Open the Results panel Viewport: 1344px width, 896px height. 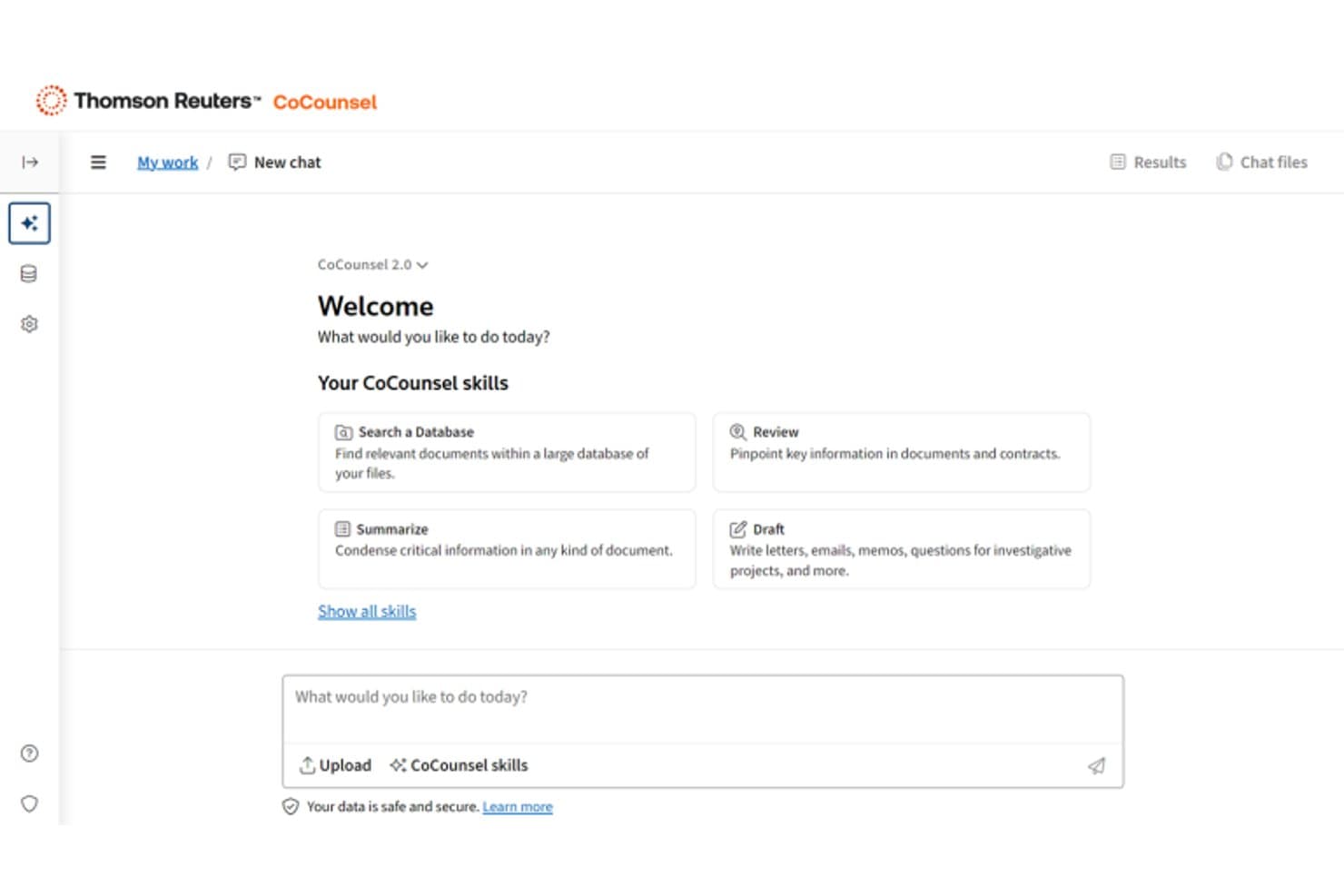coord(1149,162)
